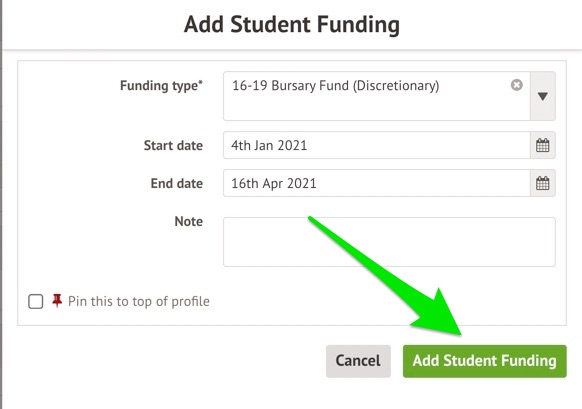Confirm with the green Add Student Funding button
Viewport: 582px width, 409px height.
(x=485, y=361)
